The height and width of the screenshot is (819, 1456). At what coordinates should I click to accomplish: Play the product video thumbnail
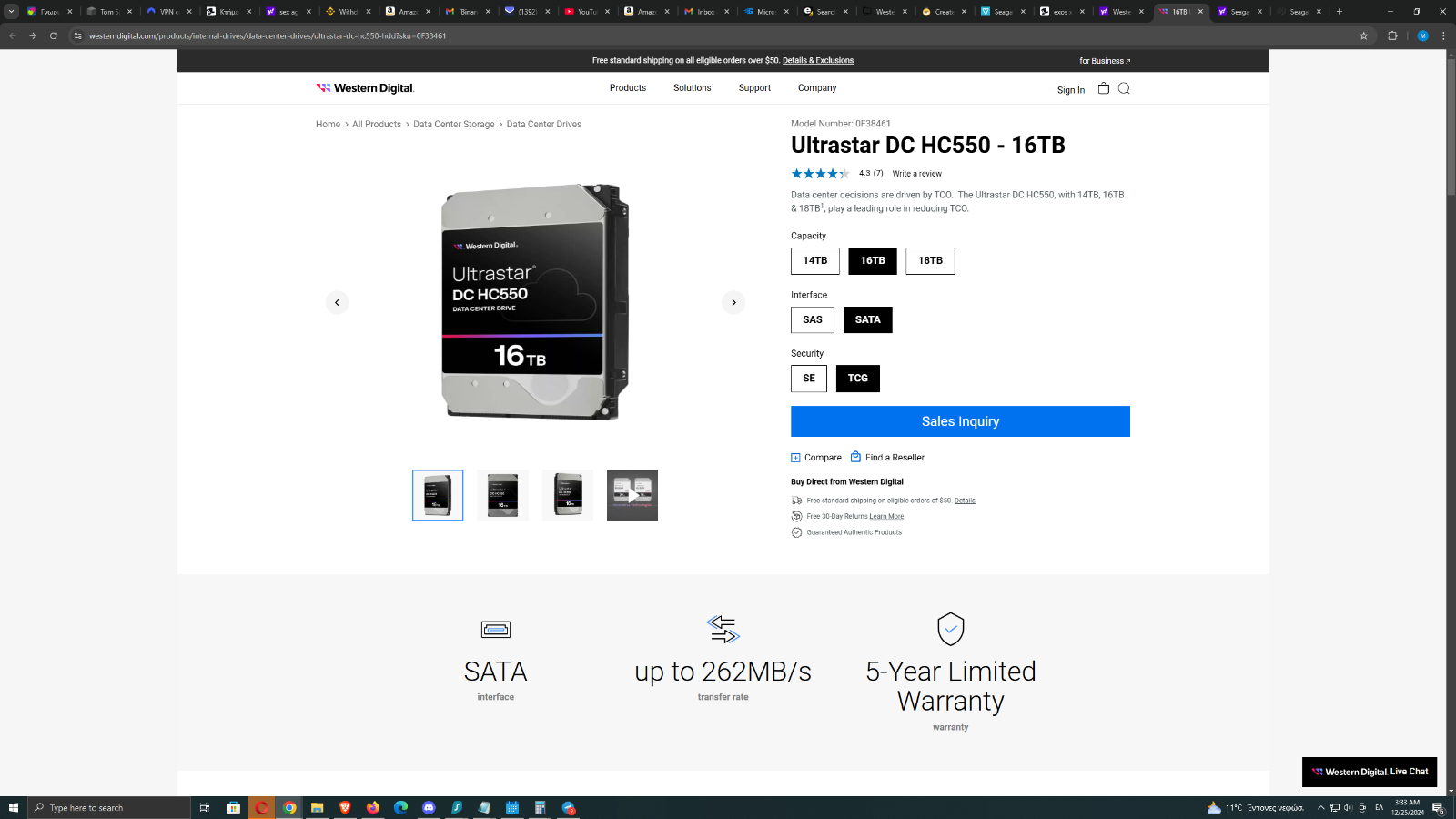[x=632, y=495]
